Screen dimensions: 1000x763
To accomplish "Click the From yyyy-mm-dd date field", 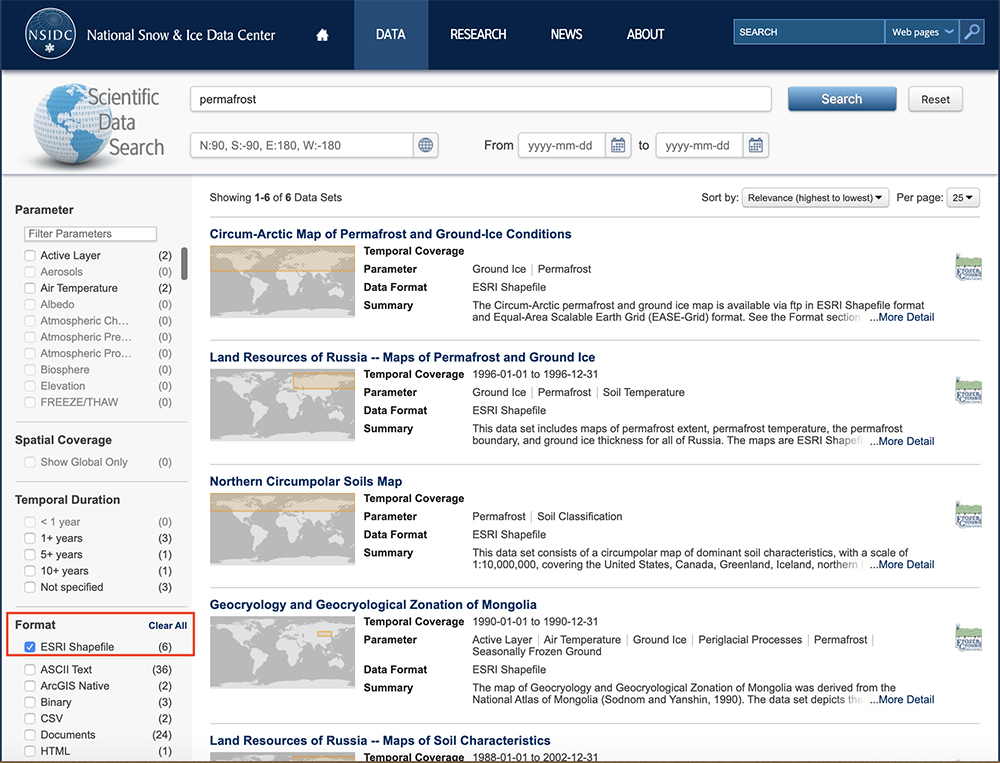I will (562, 145).
